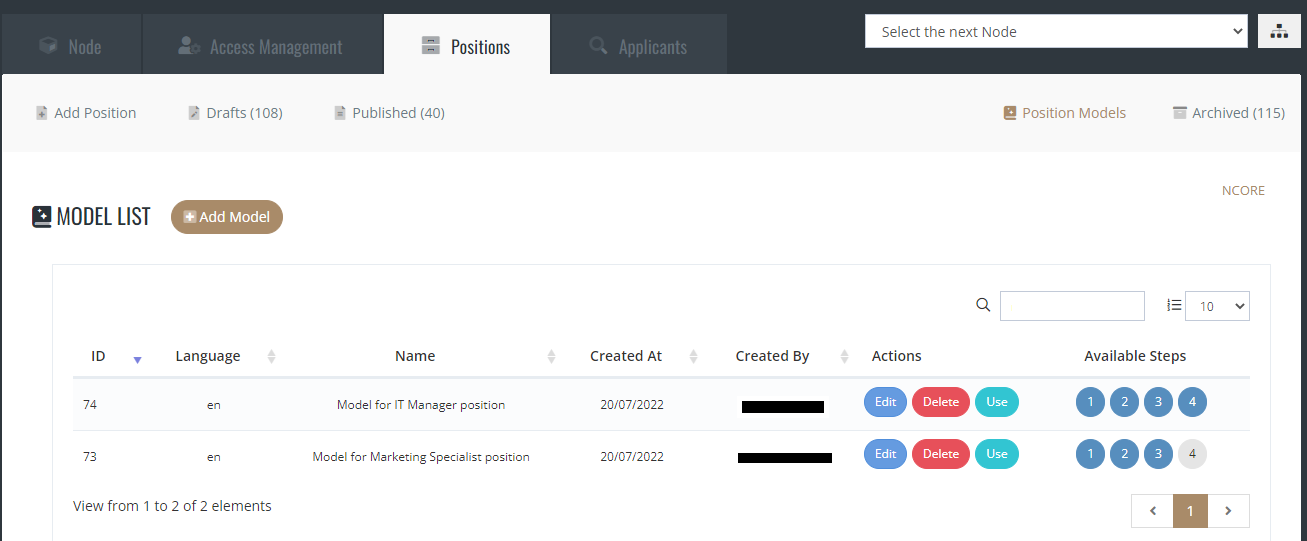The height and width of the screenshot is (541, 1307).
Task: Click the Drafts pencil document icon
Action: click(194, 113)
